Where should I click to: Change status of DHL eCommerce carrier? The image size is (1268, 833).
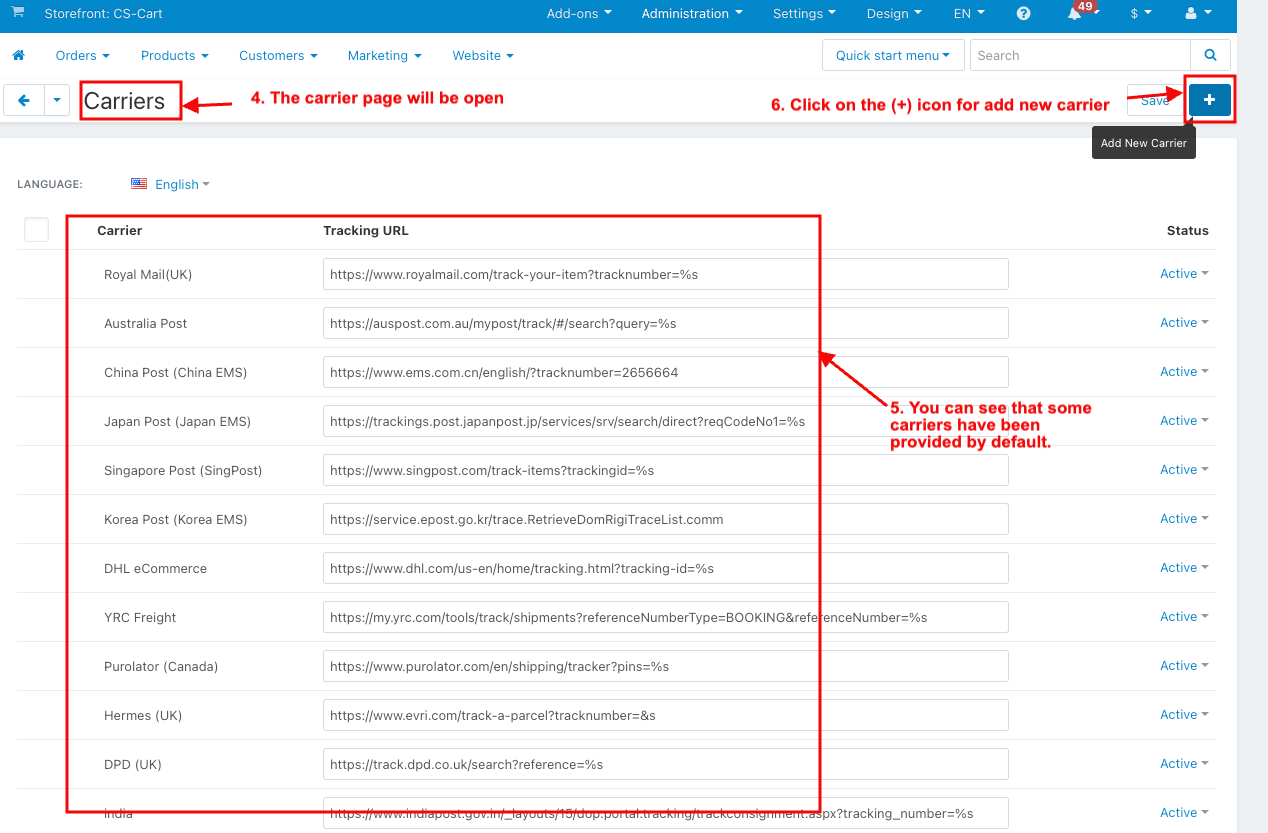(x=1184, y=568)
